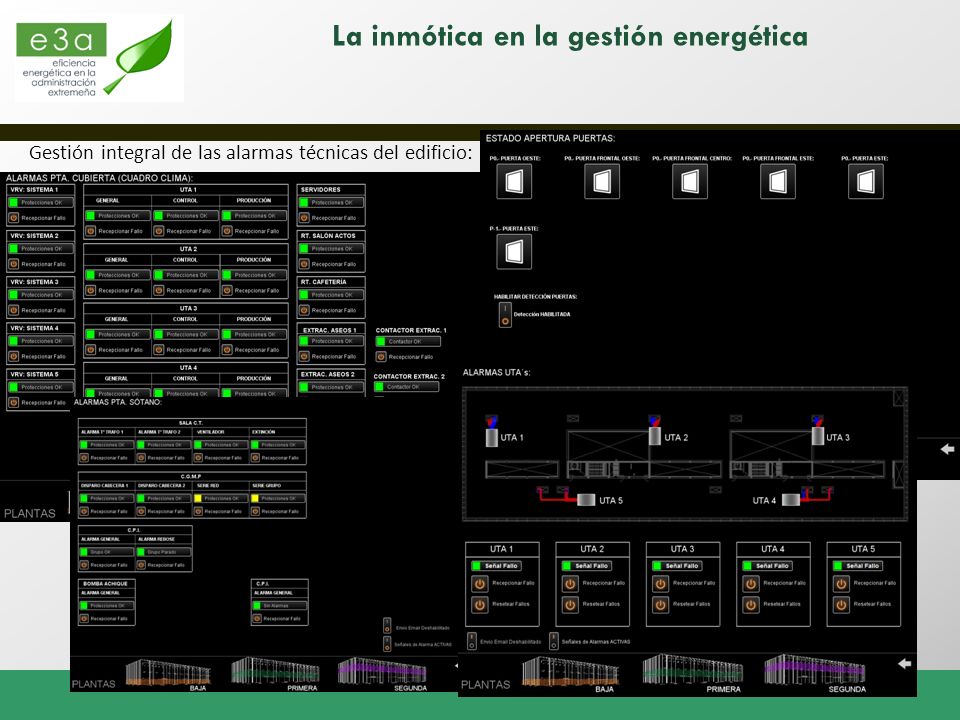Toggle Señales de Alarmas ACTIVAS switch in UTA panel
960x720 pixels.
click(553, 641)
